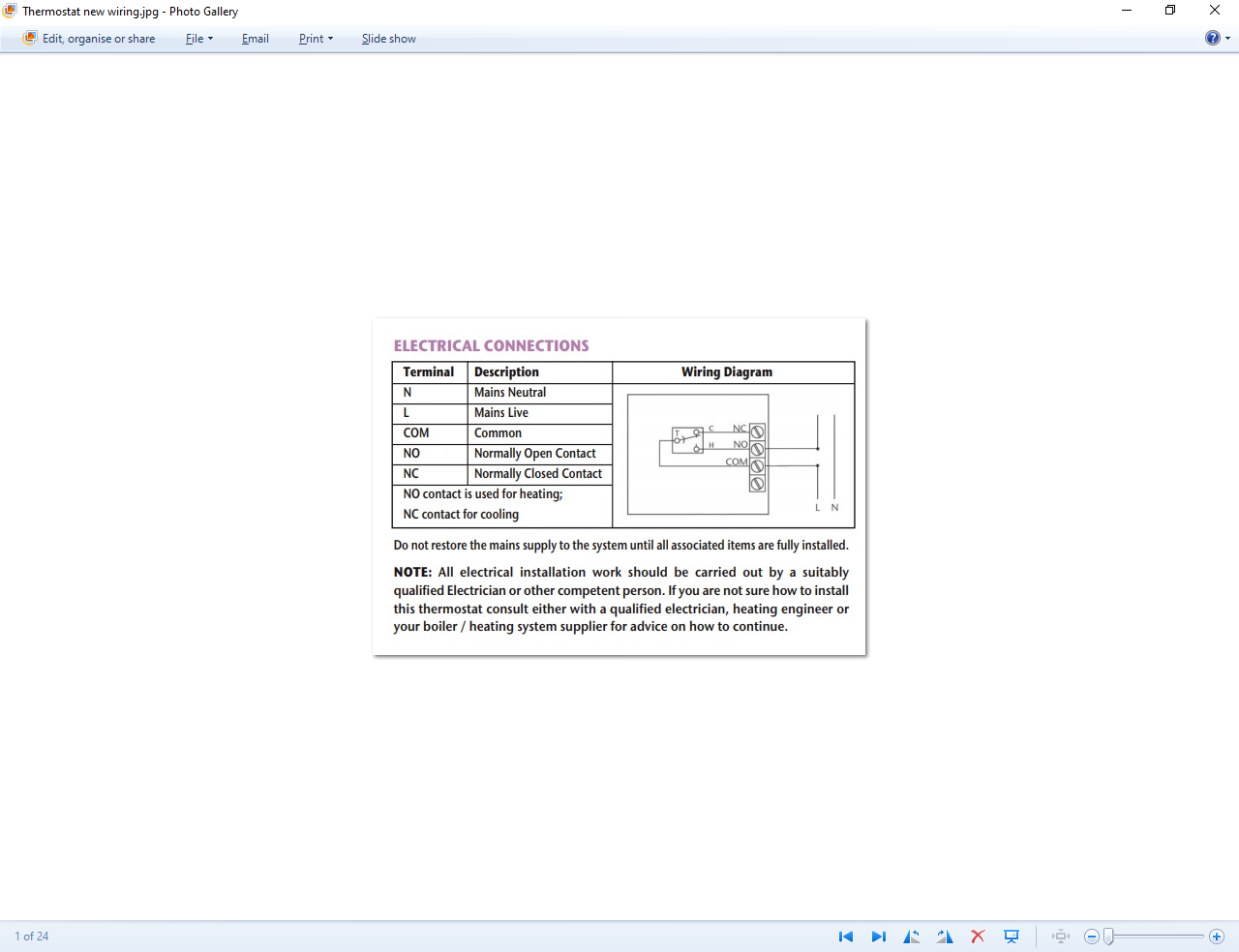Open the Email menu item

(x=256, y=39)
